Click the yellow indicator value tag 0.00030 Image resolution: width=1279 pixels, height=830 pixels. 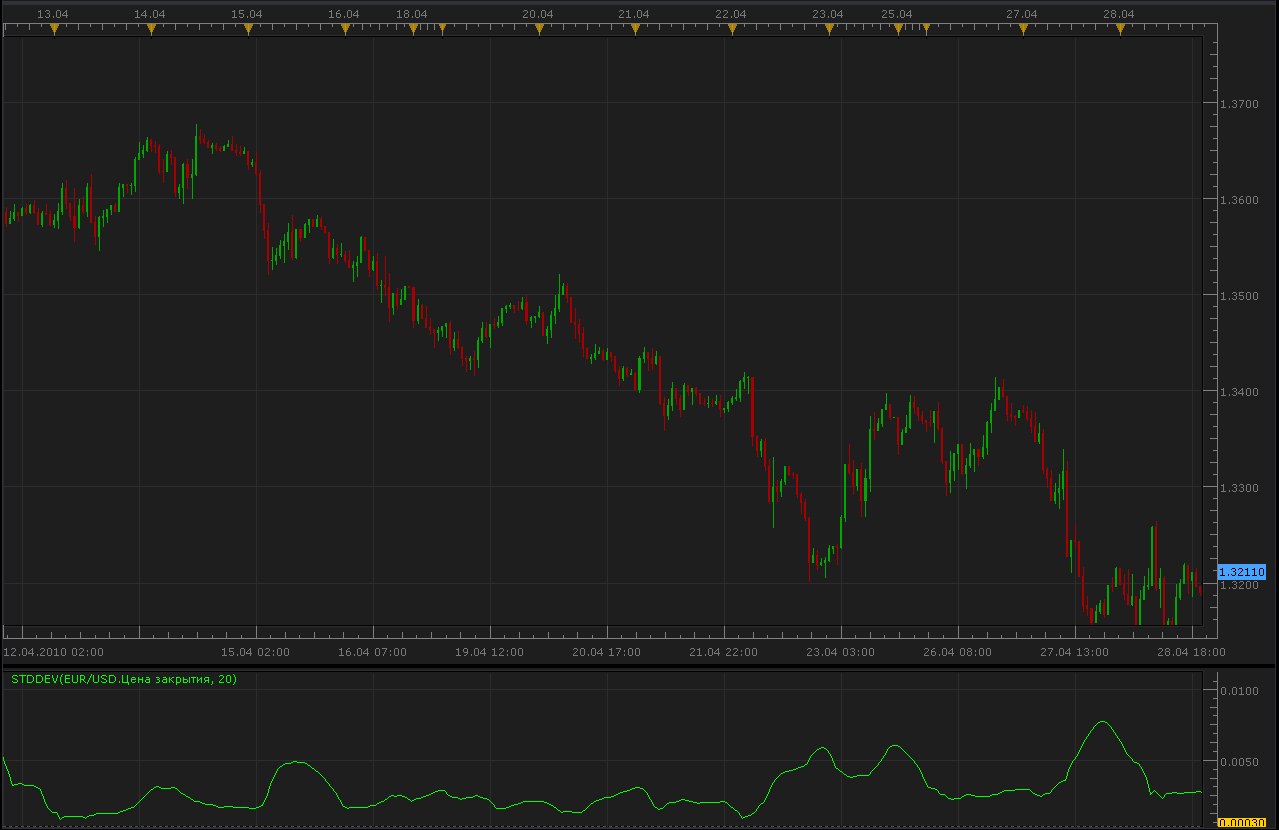pos(1241,823)
